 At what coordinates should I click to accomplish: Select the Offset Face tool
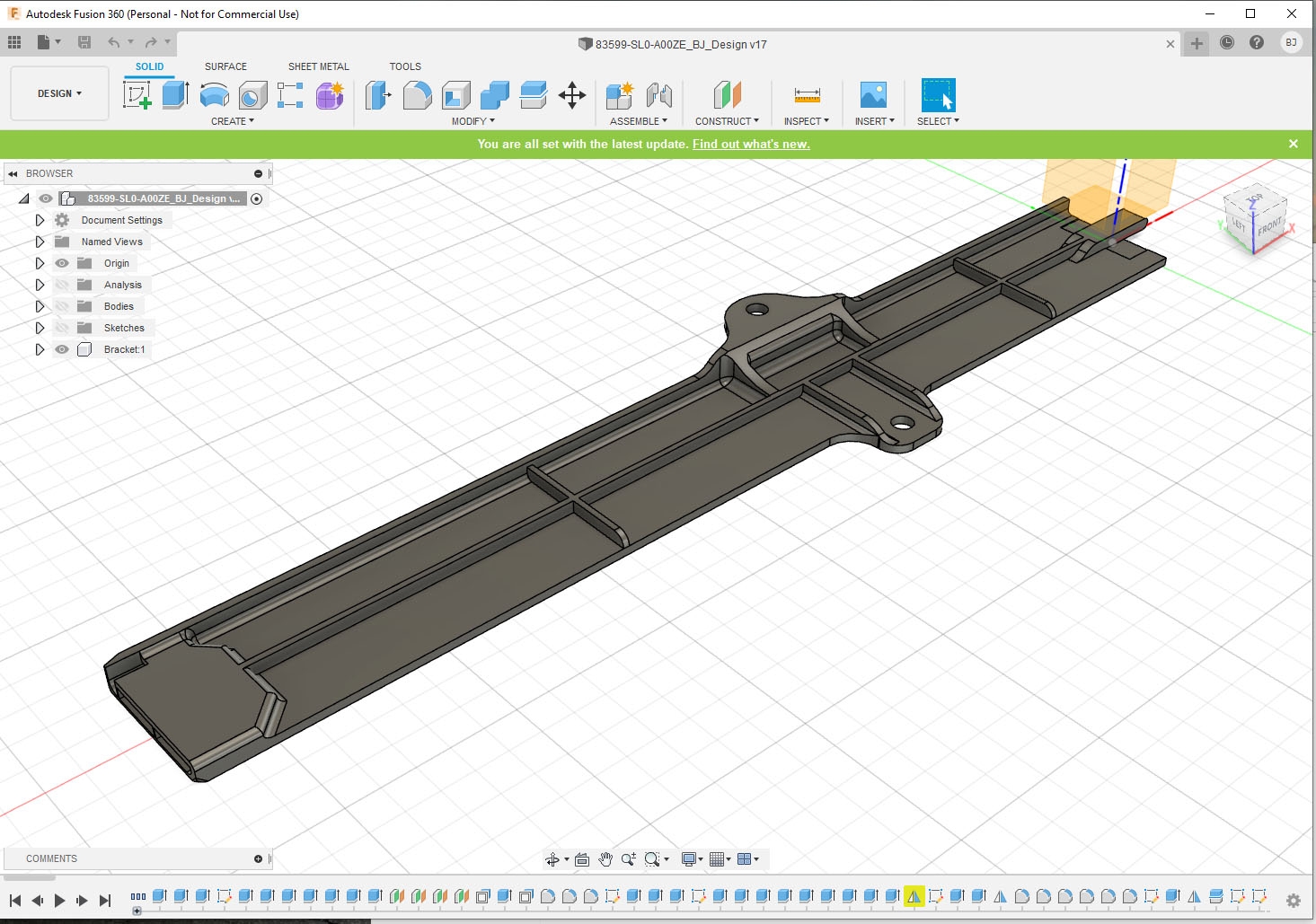click(533, 95)
